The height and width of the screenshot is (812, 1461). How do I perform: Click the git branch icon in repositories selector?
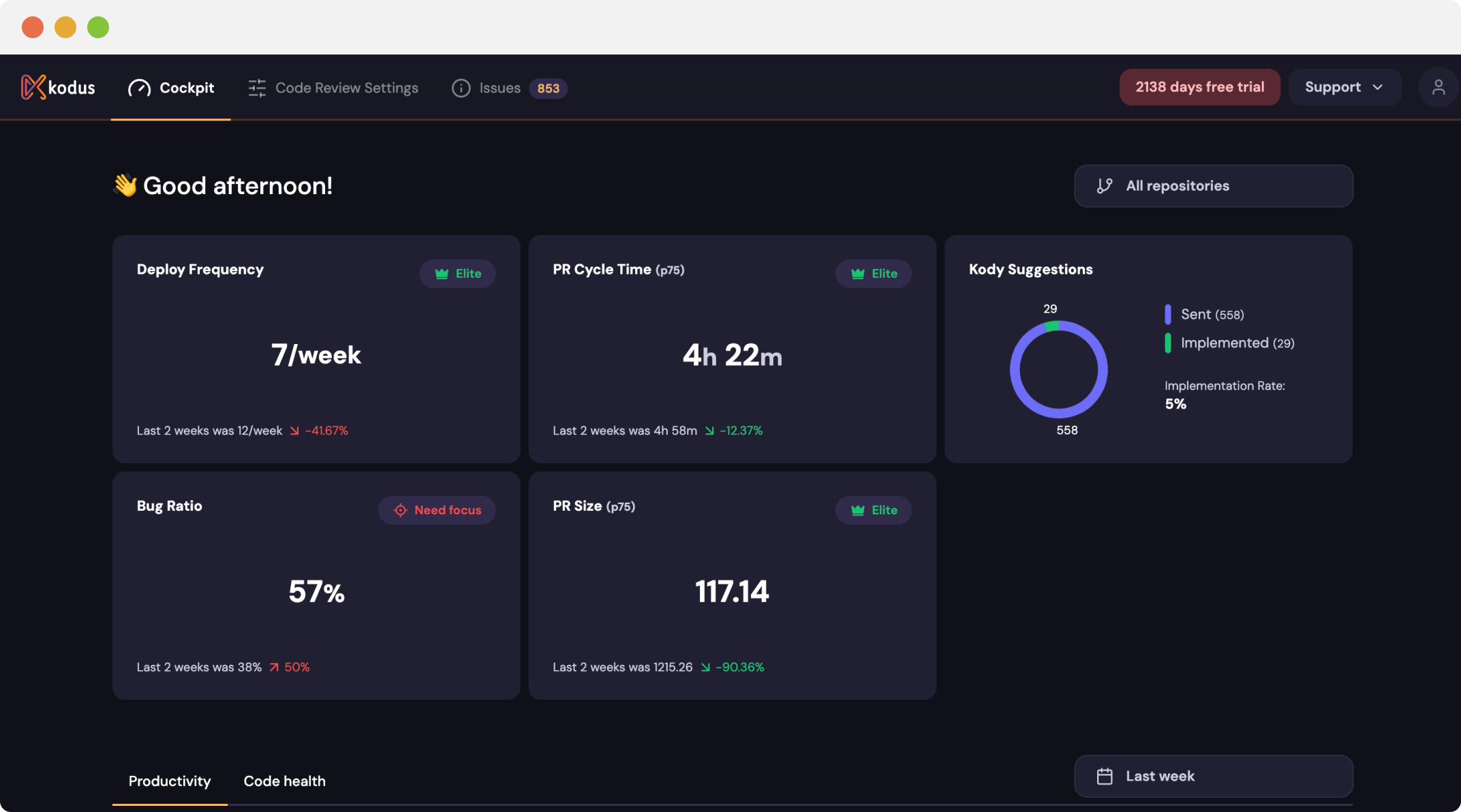(x=1105, y=186)
